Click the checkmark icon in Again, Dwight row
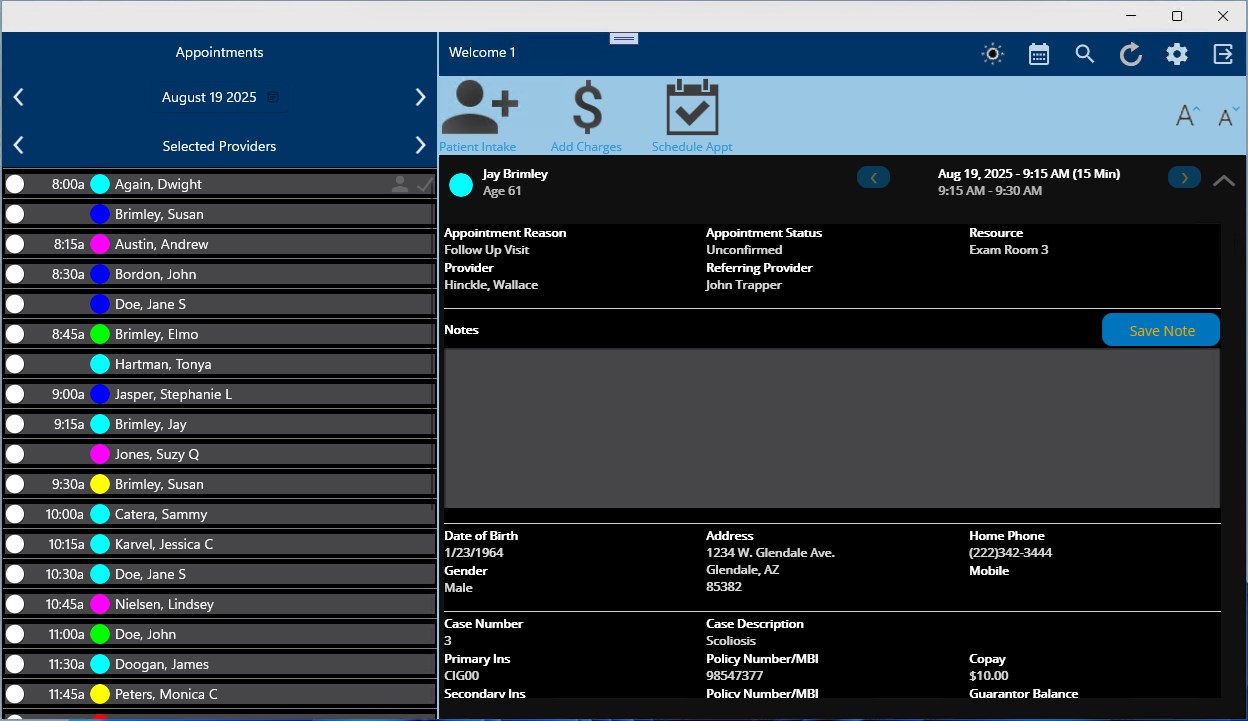Screen dimensions: 1248x721 pyautogui.click(x=425, y=184)
